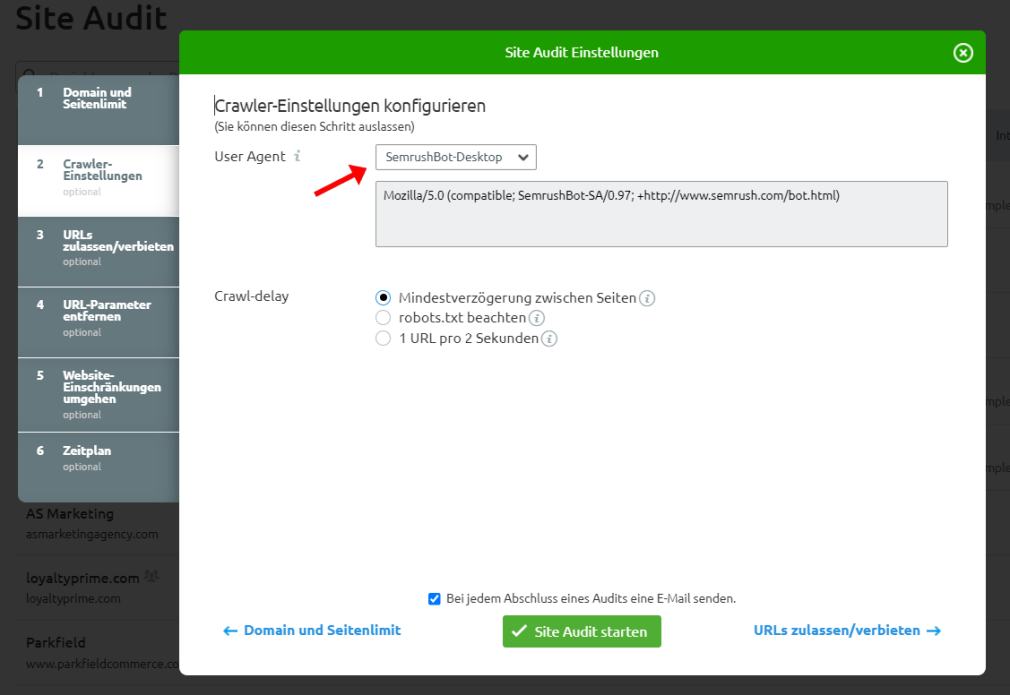Image resolution: width=1010 pixels, height=695 pixels.
Task: Close the Site Audit Einstellungen dialog
Action: [963, 53]
